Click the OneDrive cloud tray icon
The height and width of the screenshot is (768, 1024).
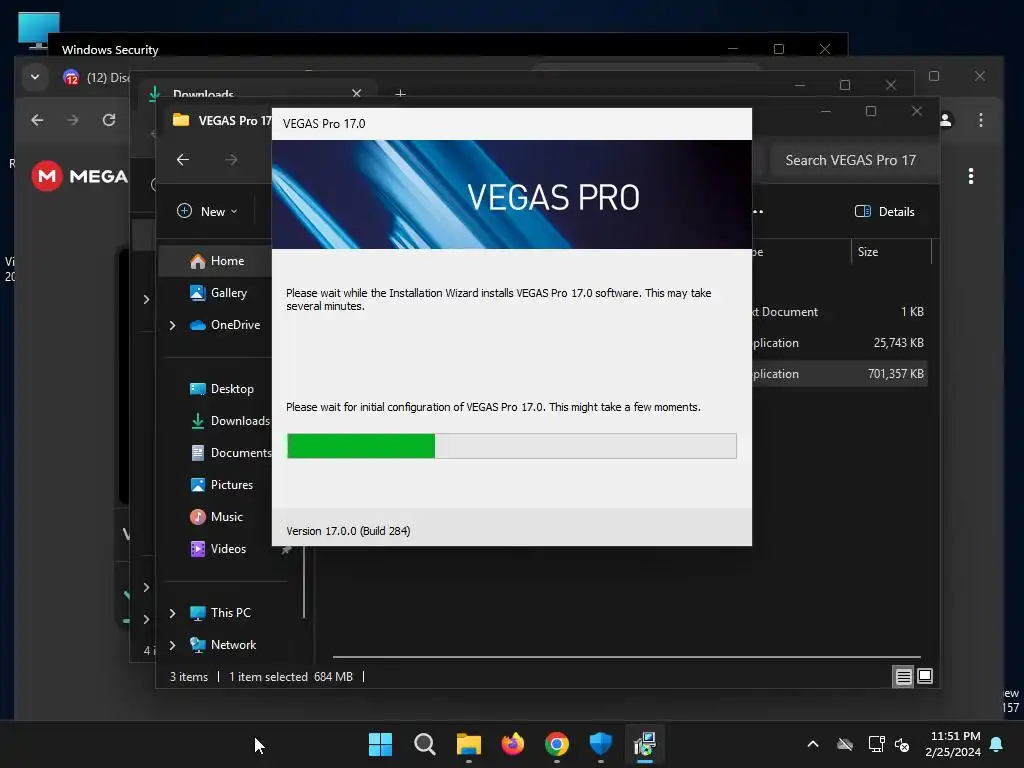tap(845, 744)
